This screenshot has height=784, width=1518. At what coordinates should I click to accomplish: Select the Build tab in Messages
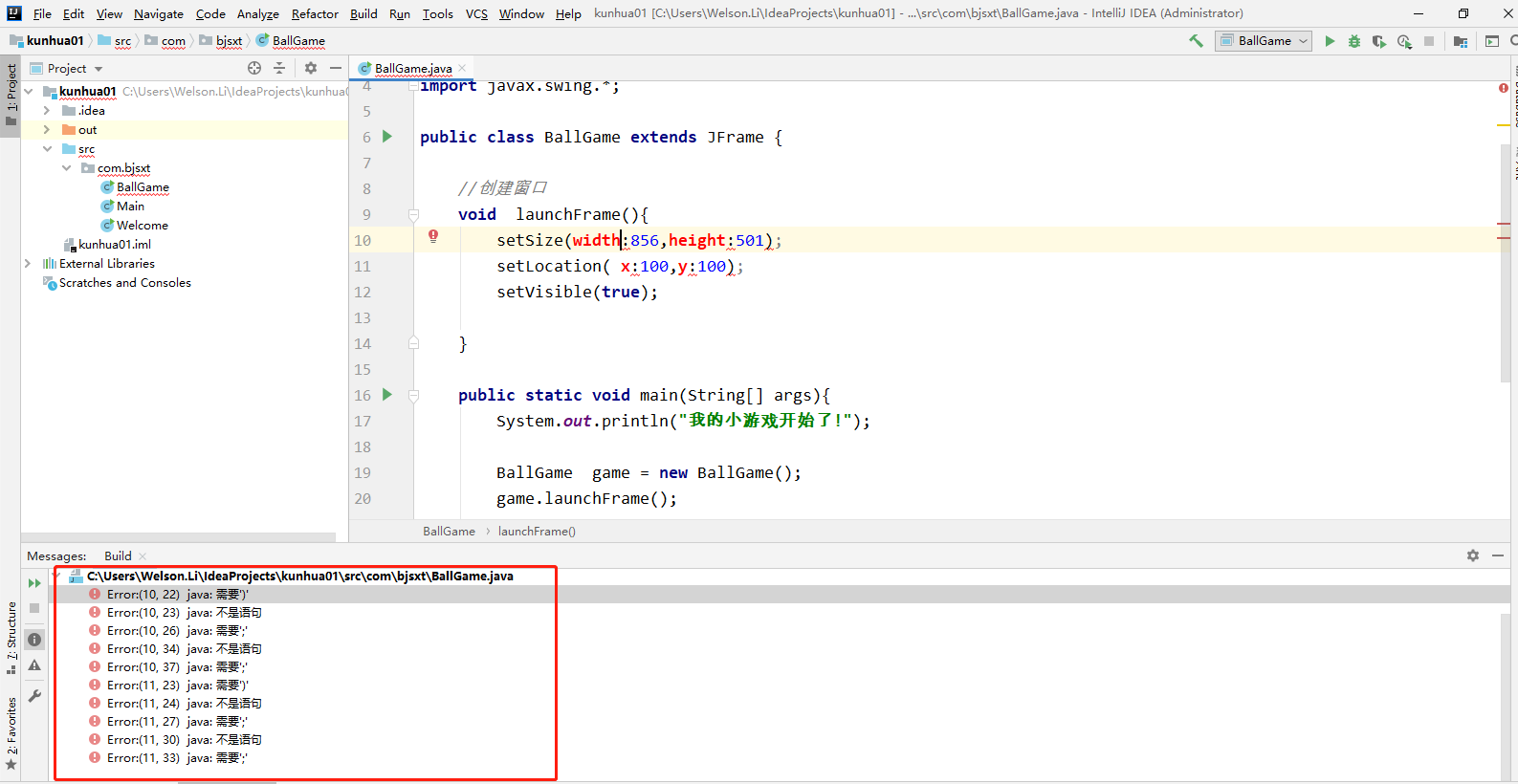119,556
